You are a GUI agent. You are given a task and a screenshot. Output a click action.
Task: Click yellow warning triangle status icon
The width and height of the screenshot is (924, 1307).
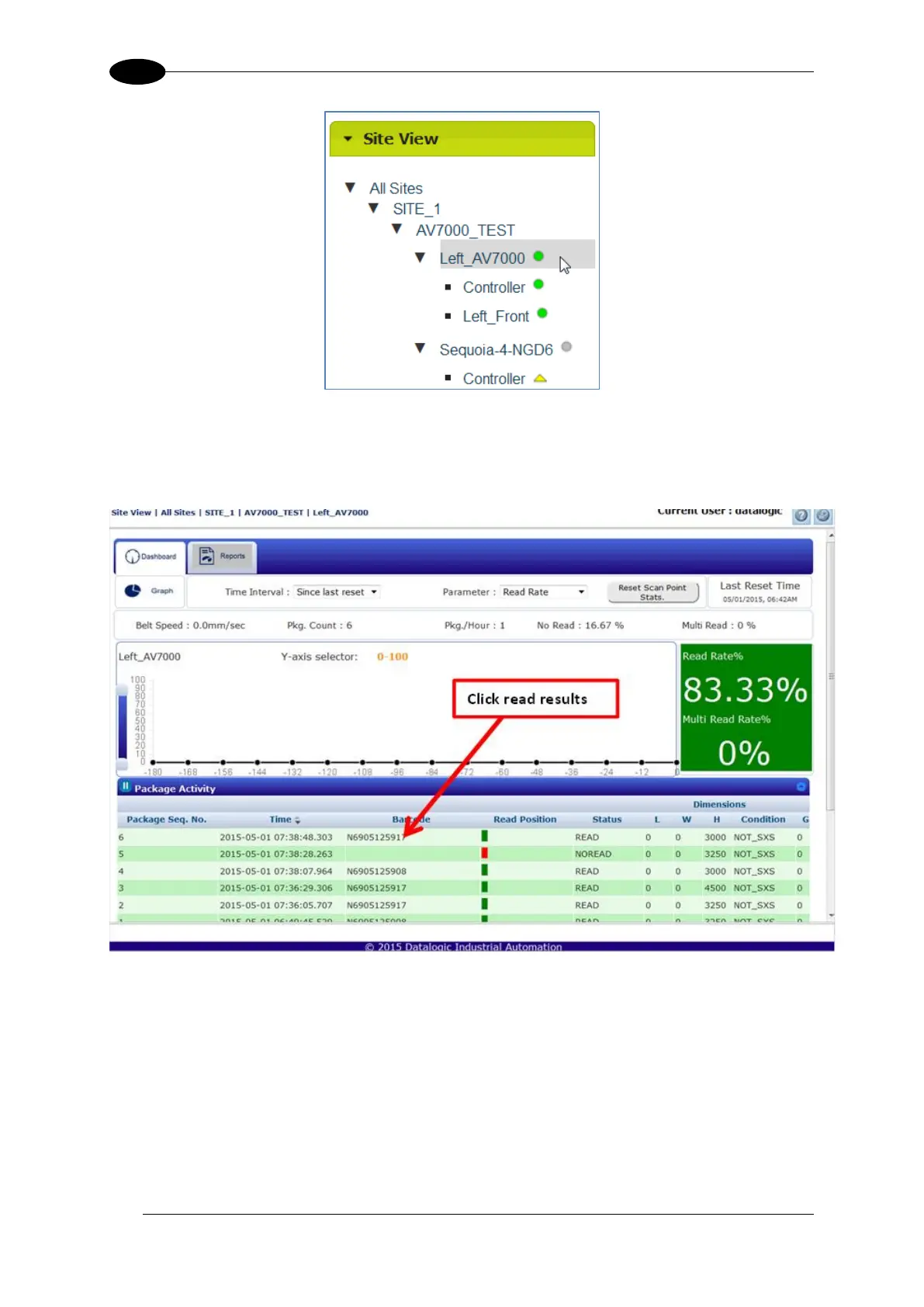(540, 379)
